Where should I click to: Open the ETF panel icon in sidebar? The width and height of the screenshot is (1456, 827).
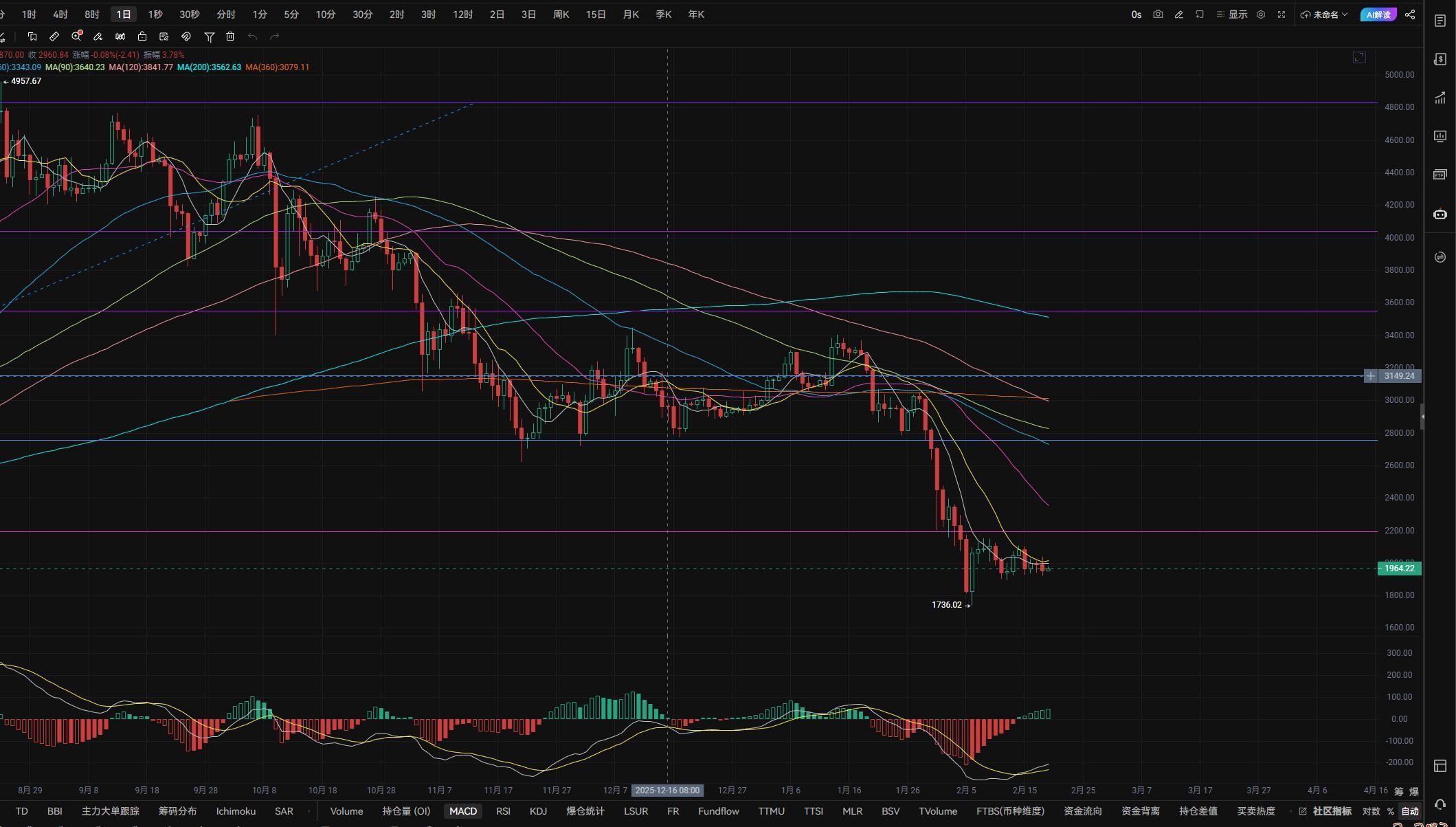coord(1440,175)
